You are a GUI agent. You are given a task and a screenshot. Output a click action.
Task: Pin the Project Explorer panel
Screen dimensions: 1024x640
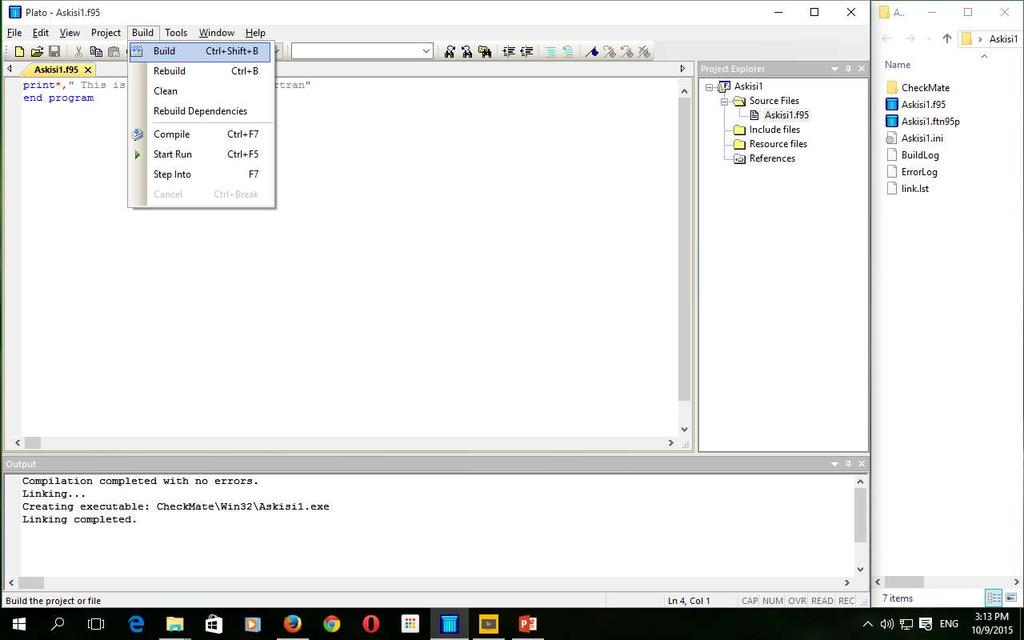pos(848,69)
